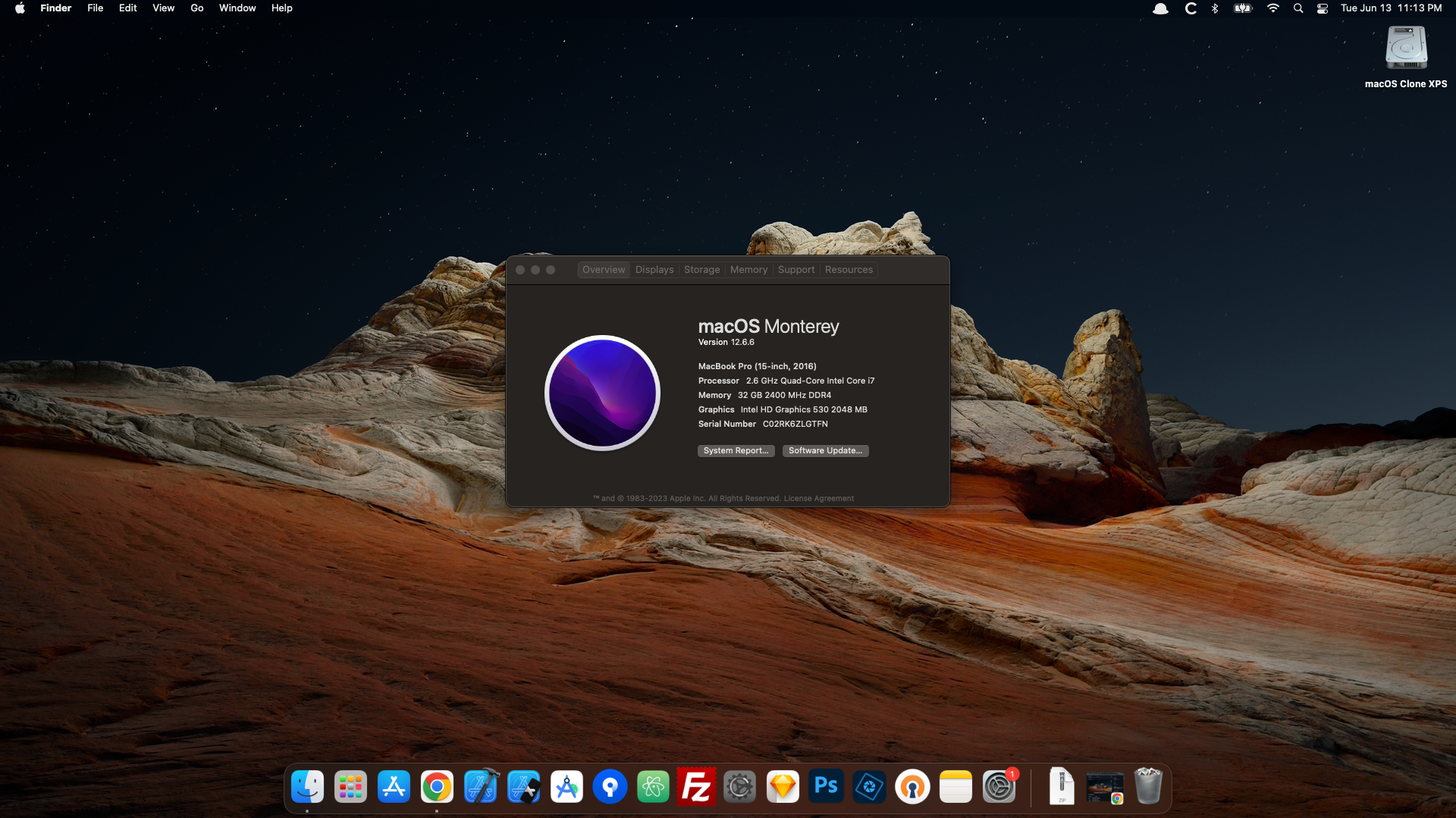Launch Xcode with the hammer icon
Viewport: 1456px width, 818px height.
coord(480,787)
